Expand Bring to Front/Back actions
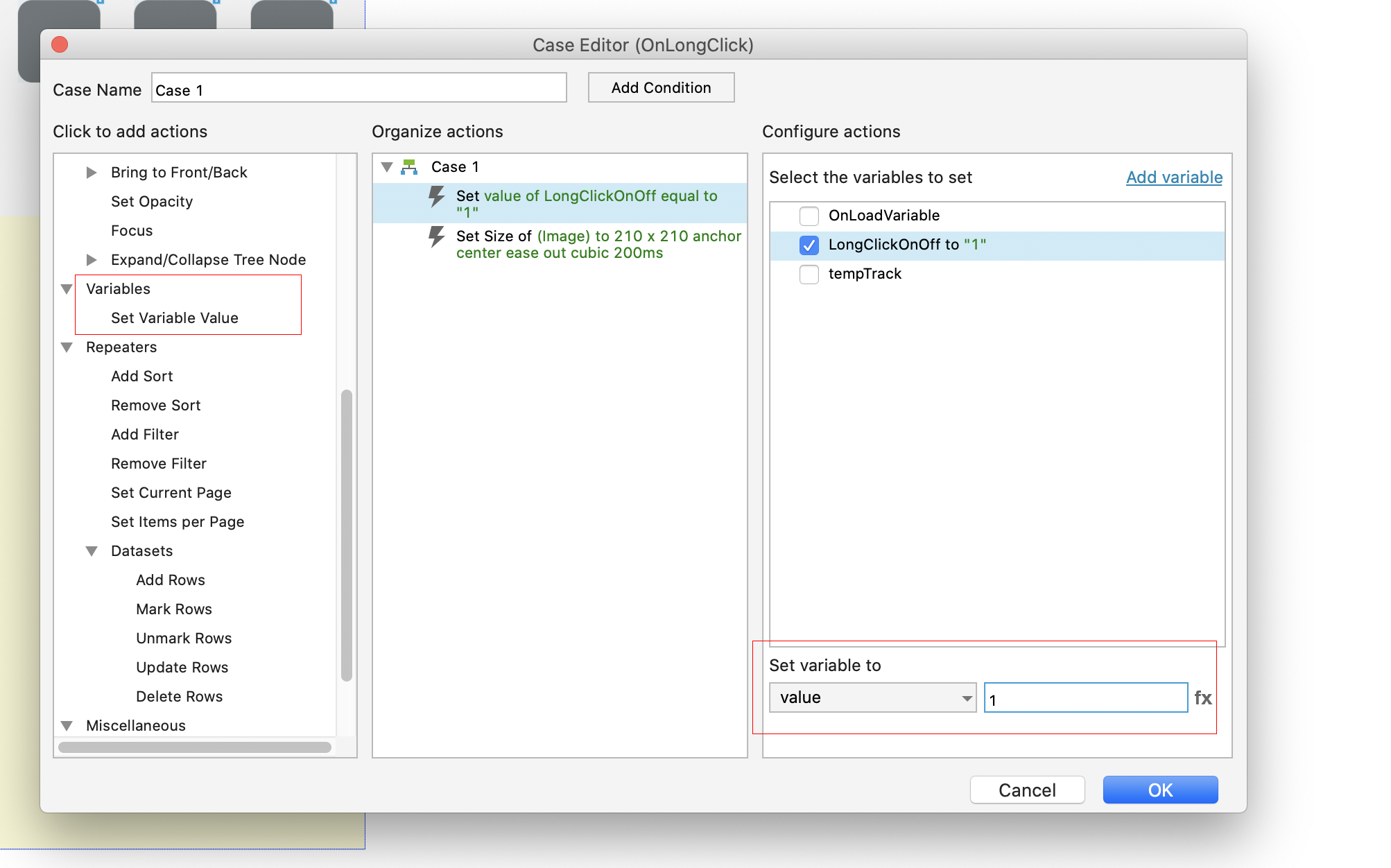This screenshot has width=1391, height=868. tap(91, 173)
